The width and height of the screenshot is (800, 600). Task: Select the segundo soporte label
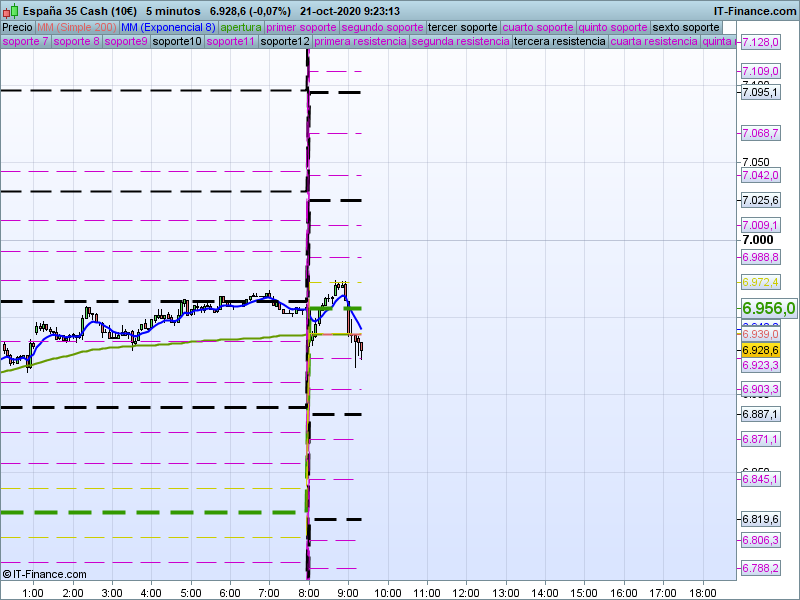(383, 27)
